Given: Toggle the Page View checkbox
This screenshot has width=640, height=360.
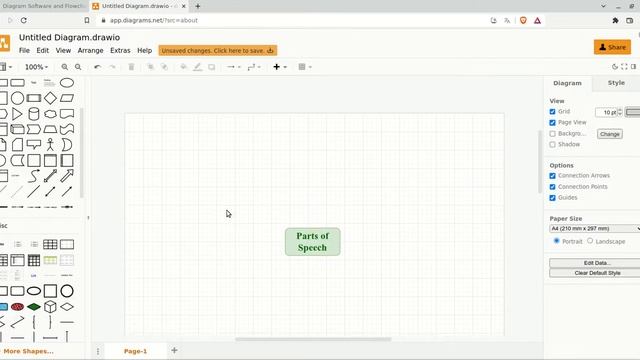Looking at the screenshot, I should (552, 122).
